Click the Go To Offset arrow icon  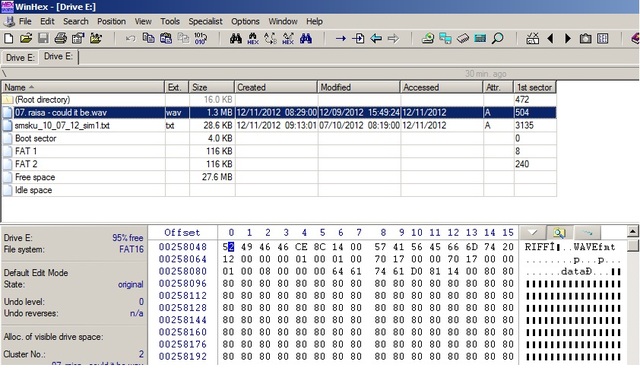point(341,38)
